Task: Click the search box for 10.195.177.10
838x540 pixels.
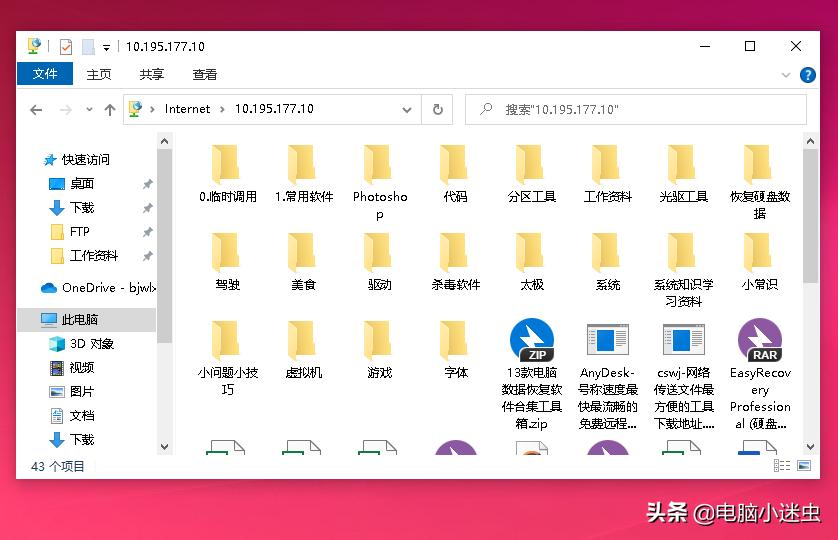Action: click(636, 110)
